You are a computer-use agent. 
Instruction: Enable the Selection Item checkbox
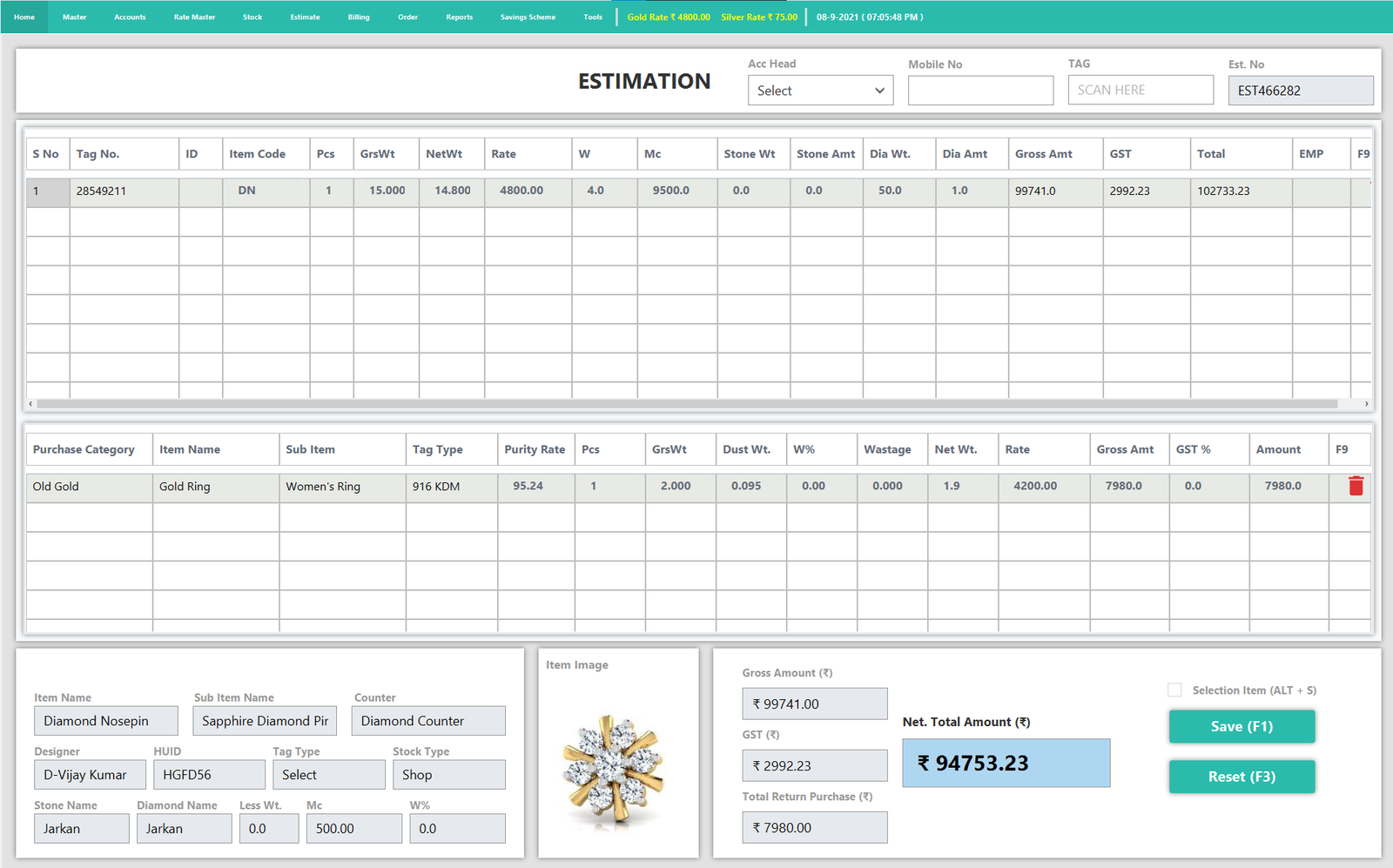1174,690
